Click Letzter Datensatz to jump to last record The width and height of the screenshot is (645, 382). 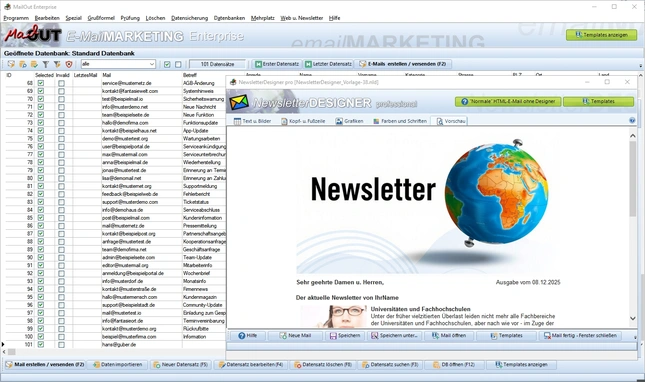pyautogui.click(x=328, y=64)
